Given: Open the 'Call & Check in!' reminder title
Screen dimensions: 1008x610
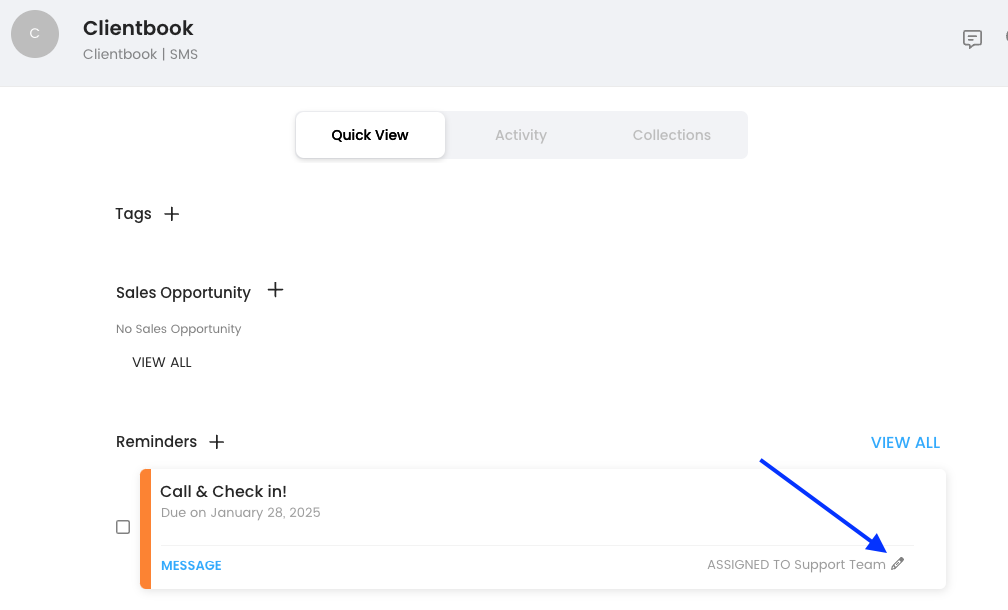Looking at the screenshot, I should pyautogui.click(x=223, y=492).
